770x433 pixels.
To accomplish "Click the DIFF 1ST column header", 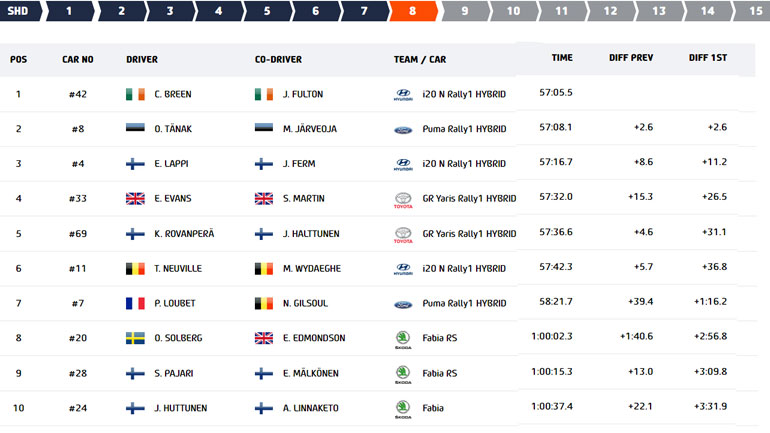I will 708,58.
